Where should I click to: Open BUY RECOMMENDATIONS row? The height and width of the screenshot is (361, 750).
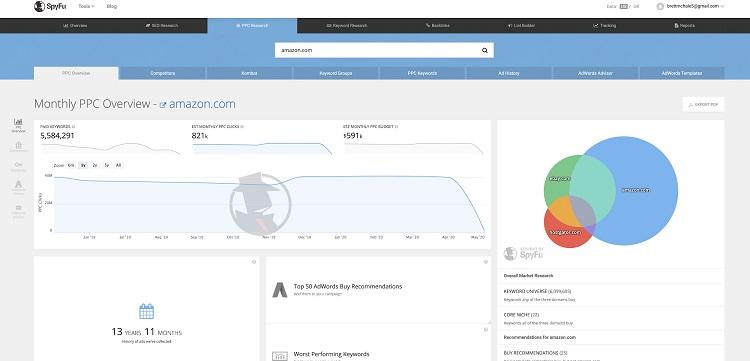click(611, 353)
